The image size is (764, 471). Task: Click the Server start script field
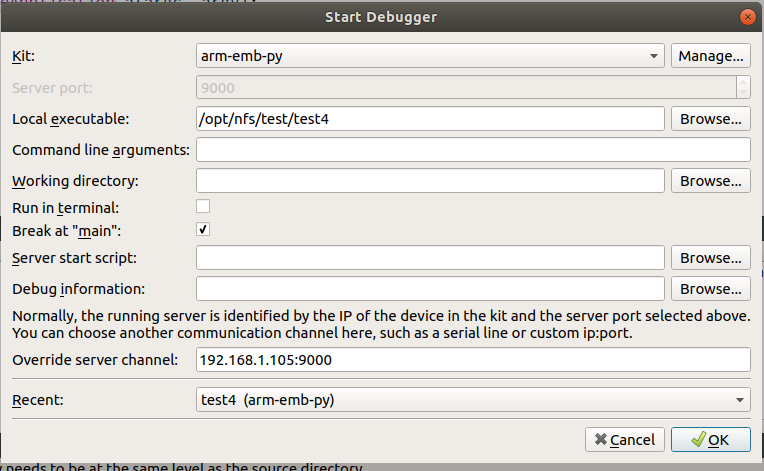430,258
